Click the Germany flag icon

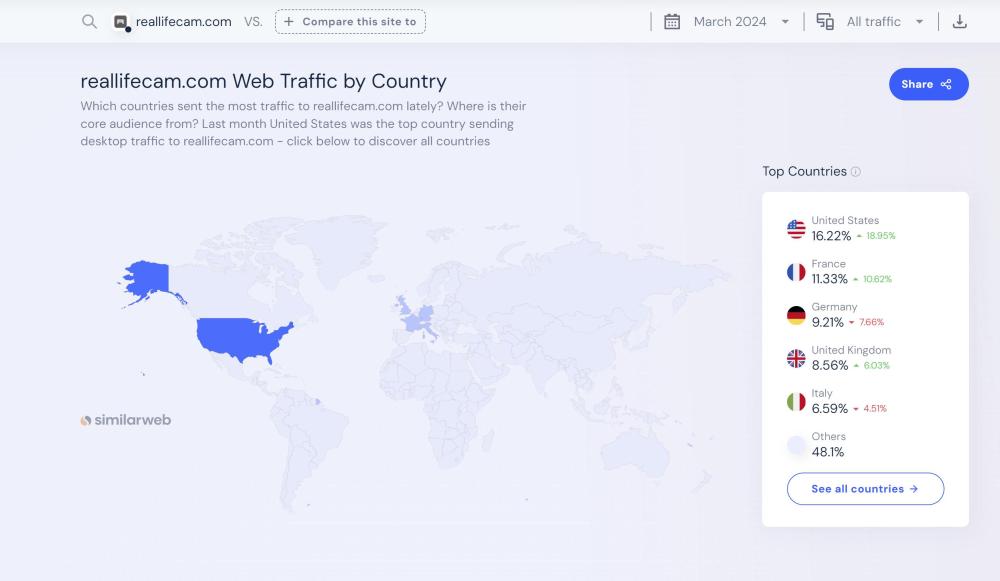[x=796, y=315]
